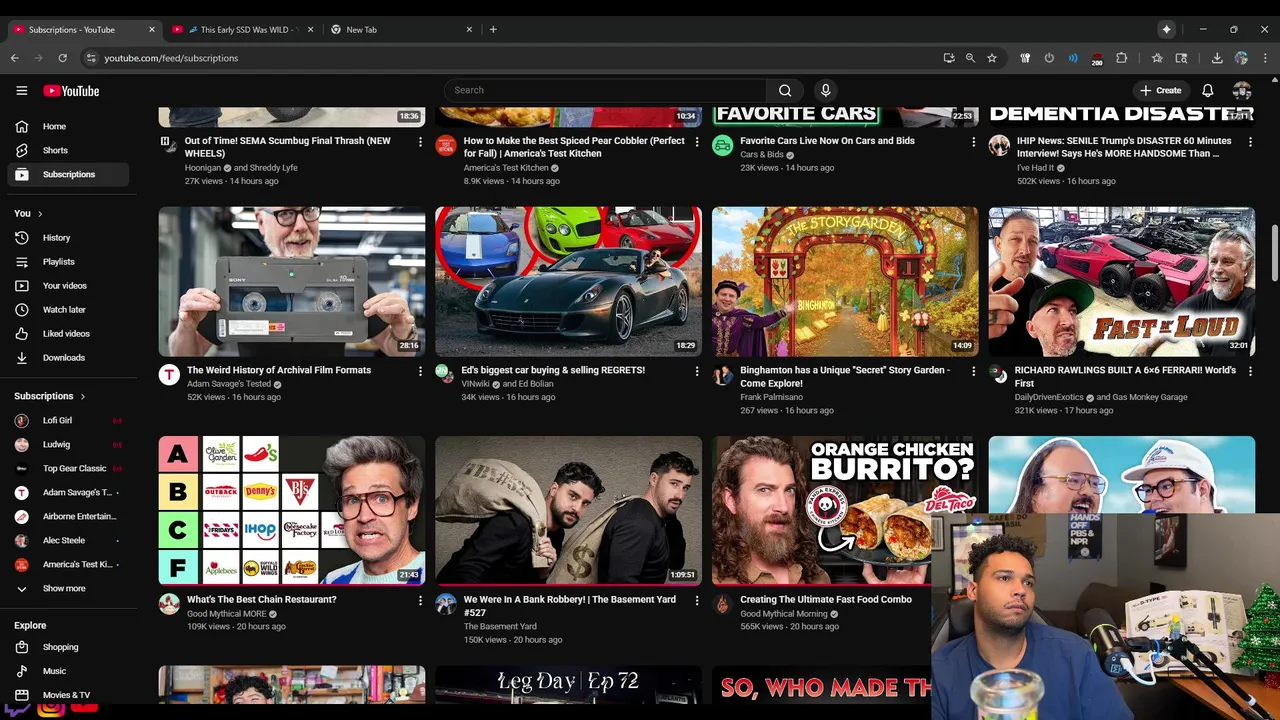Open Music in Explore section

pos(68,671)
